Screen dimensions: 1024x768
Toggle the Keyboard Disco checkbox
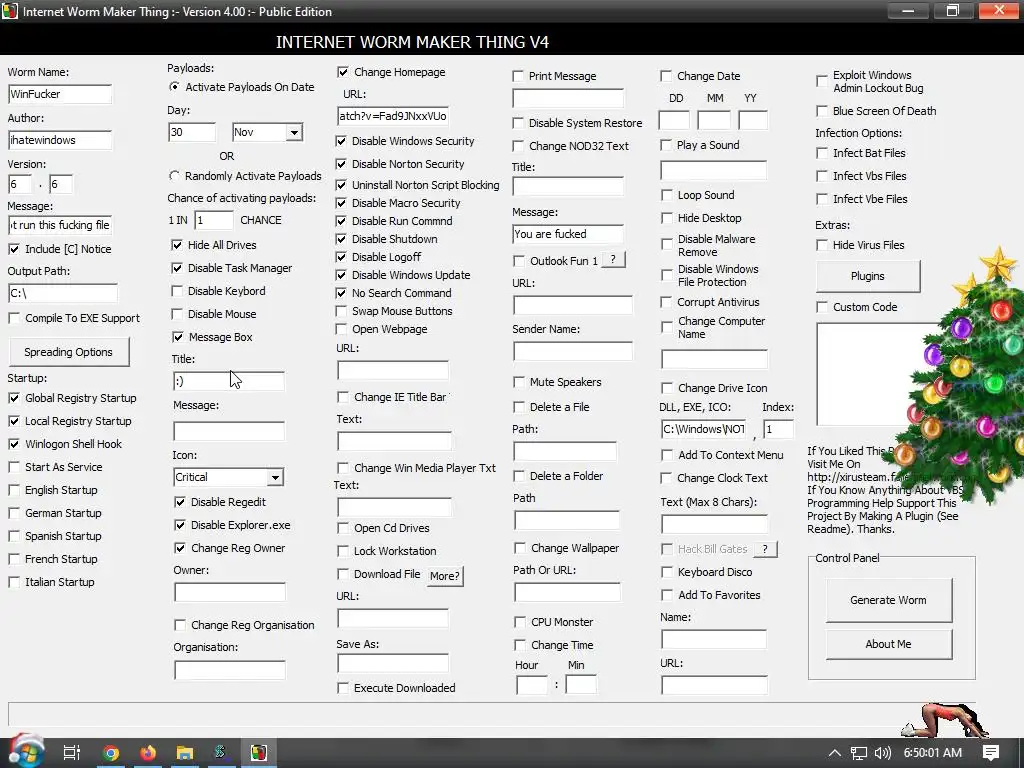click(667, 572)
